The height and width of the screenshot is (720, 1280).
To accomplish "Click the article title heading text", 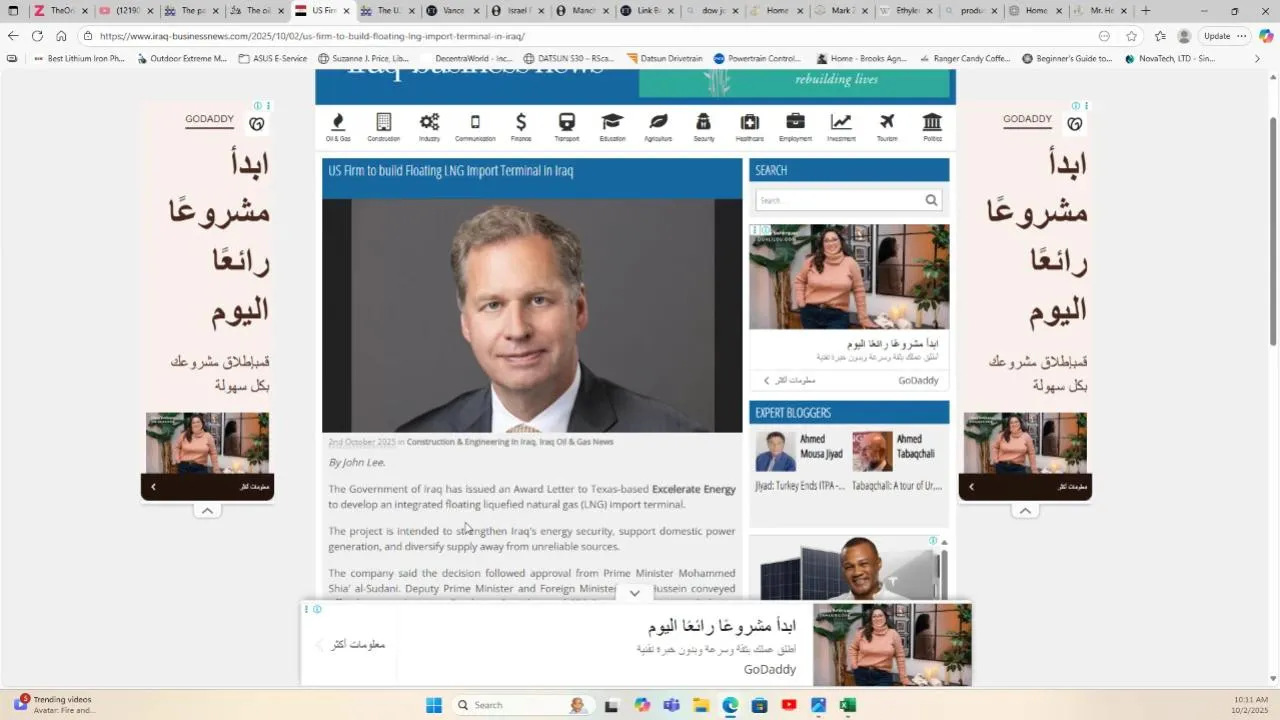I will (x=451, y=171).
